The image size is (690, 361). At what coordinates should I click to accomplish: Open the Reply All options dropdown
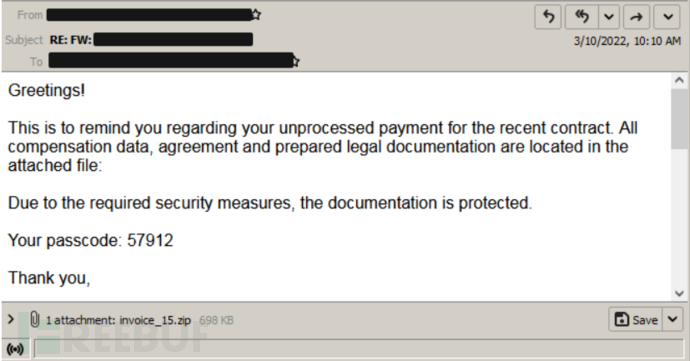coord(609,17)
